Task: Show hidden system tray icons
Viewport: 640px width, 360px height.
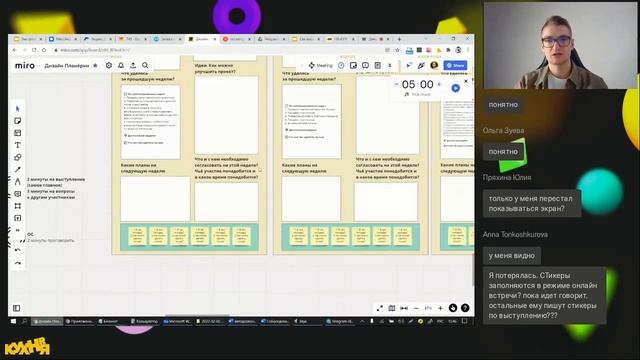Action: (x=362, y=322)
